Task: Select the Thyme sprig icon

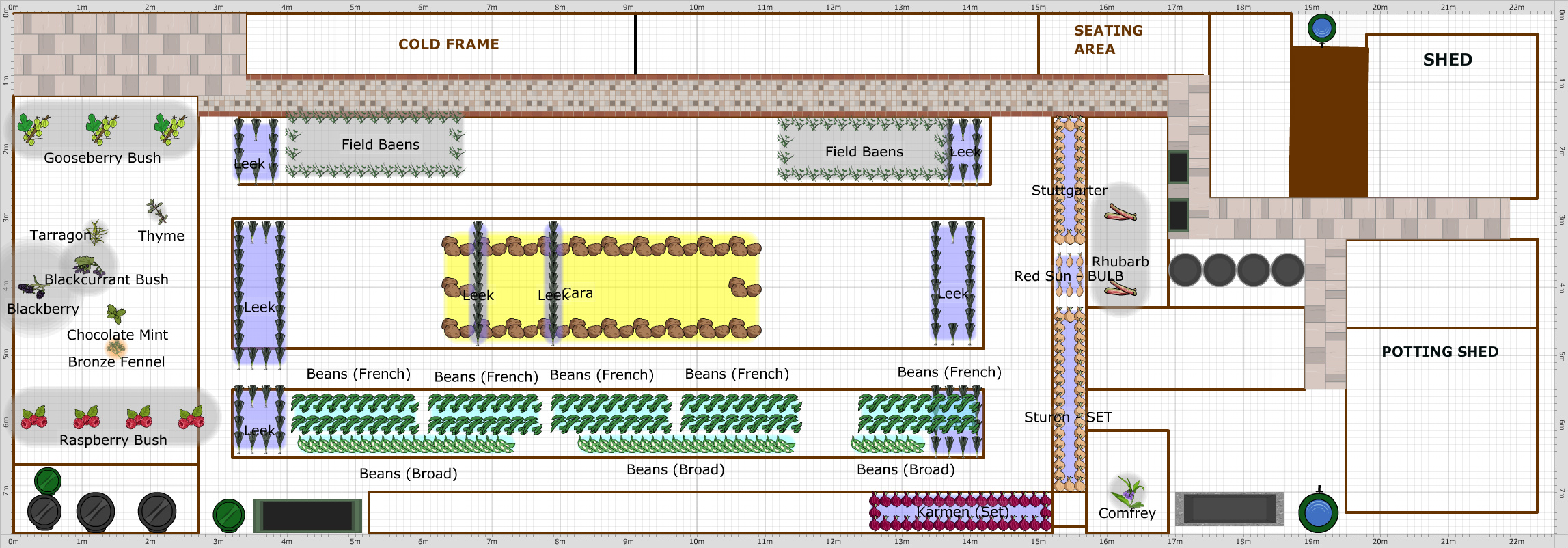Action: 157,212
